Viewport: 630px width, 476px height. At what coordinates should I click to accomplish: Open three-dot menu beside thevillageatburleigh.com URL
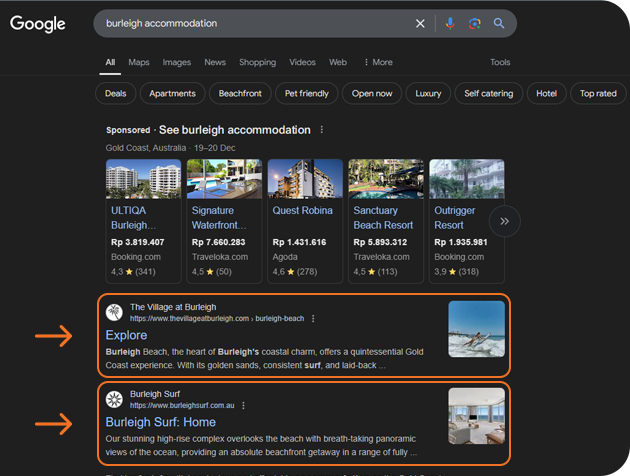tap(313, 319)
